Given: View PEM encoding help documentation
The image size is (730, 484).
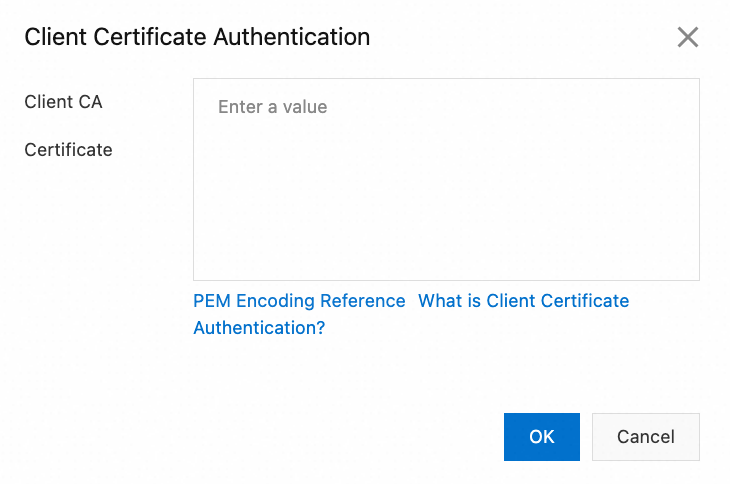Looking at the screenshot, I should click(x=299, y=301).
